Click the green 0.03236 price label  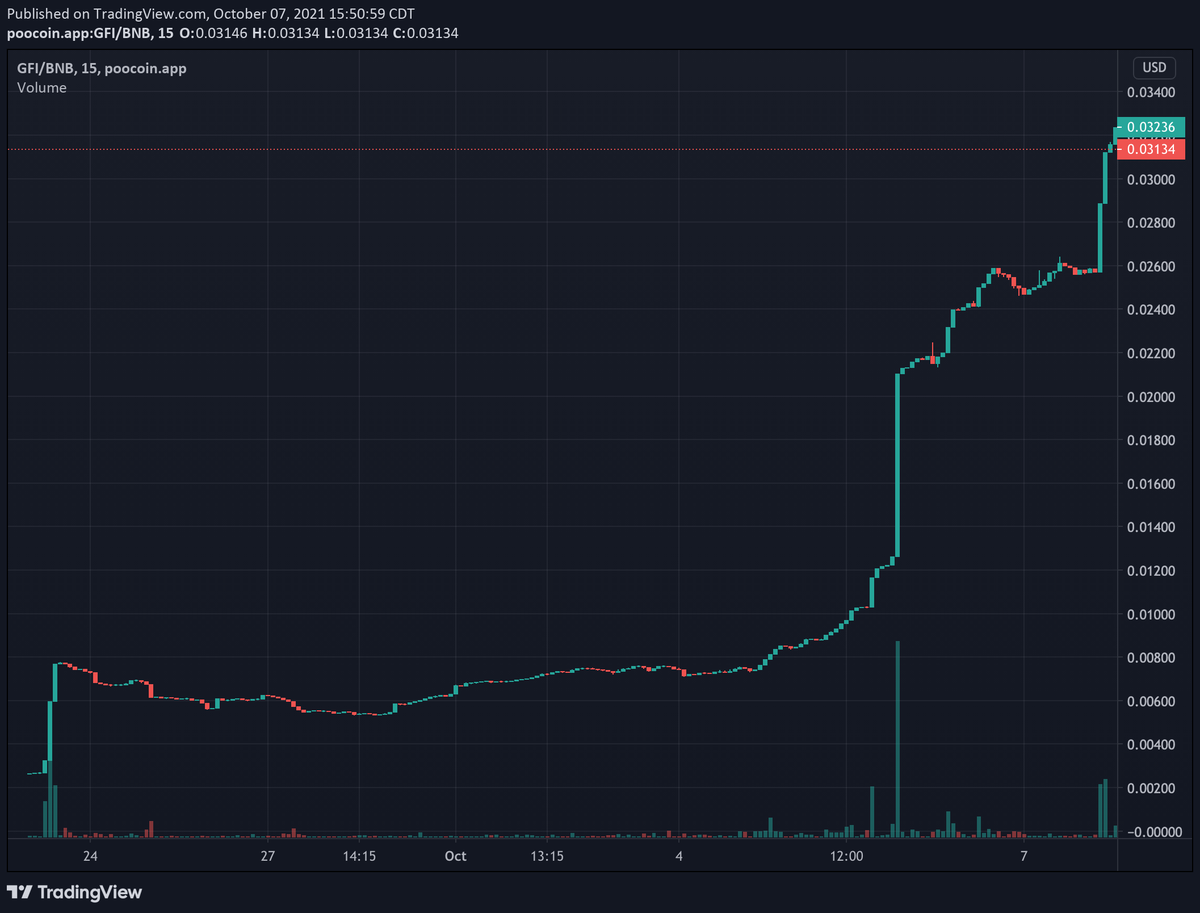pyautogui.click(x=1149, y=128)
